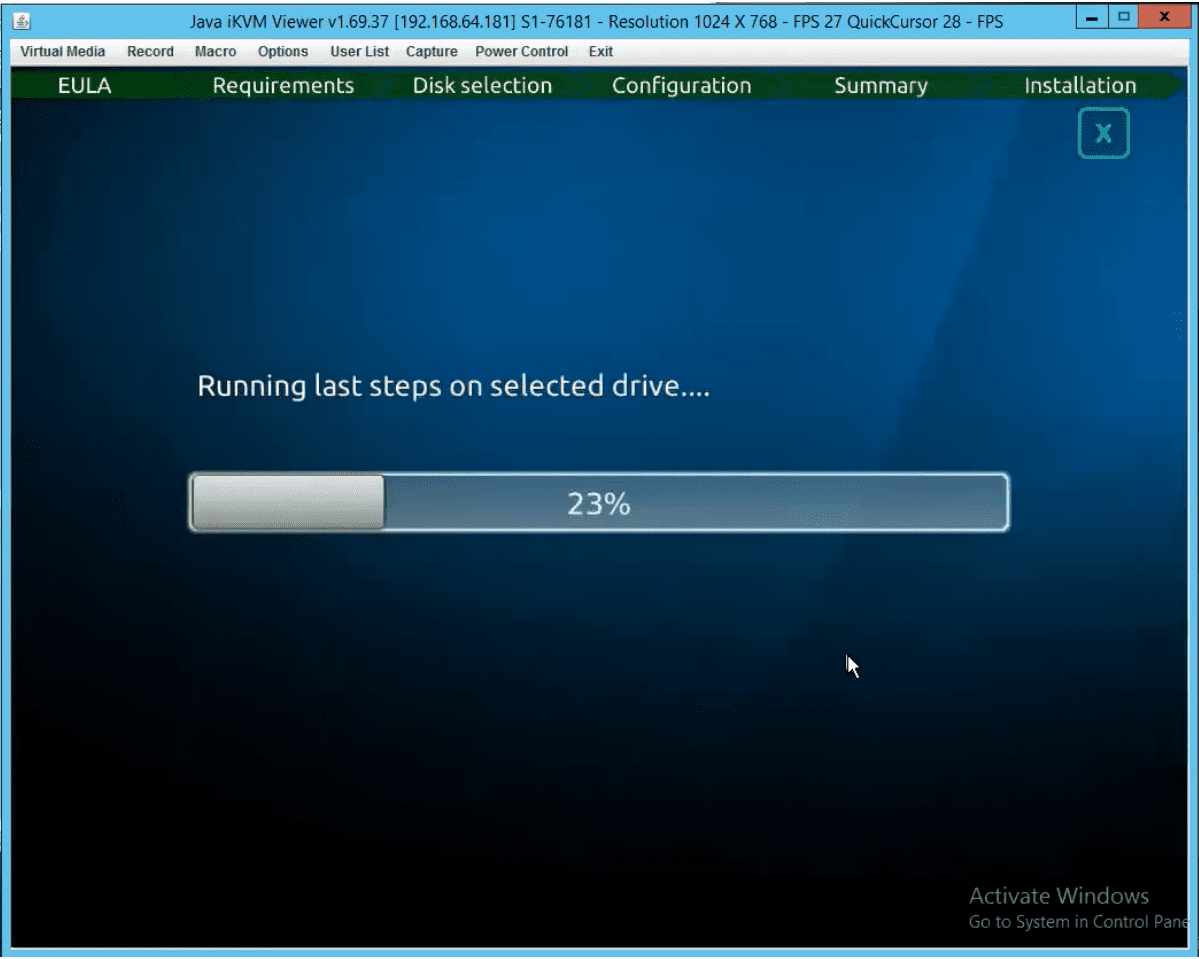Click Exit in the menu bar
Screen dimensions: 1199x959
(x=600, y=52)
